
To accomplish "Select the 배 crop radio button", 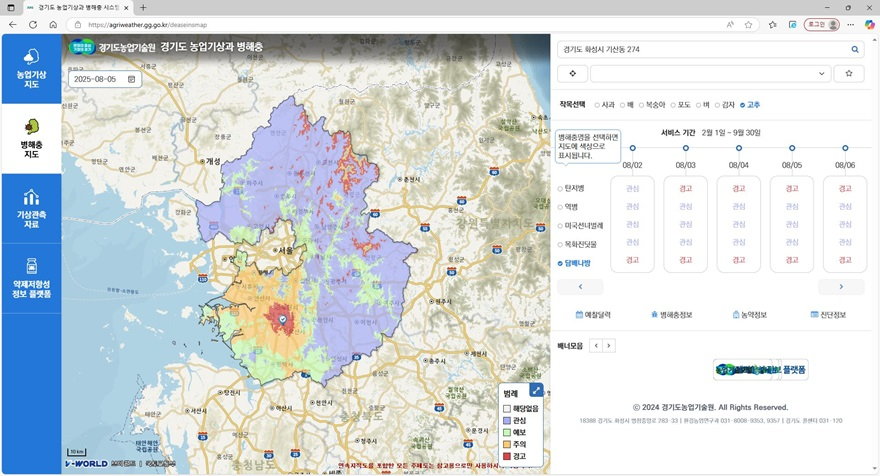I will (622, 105).
